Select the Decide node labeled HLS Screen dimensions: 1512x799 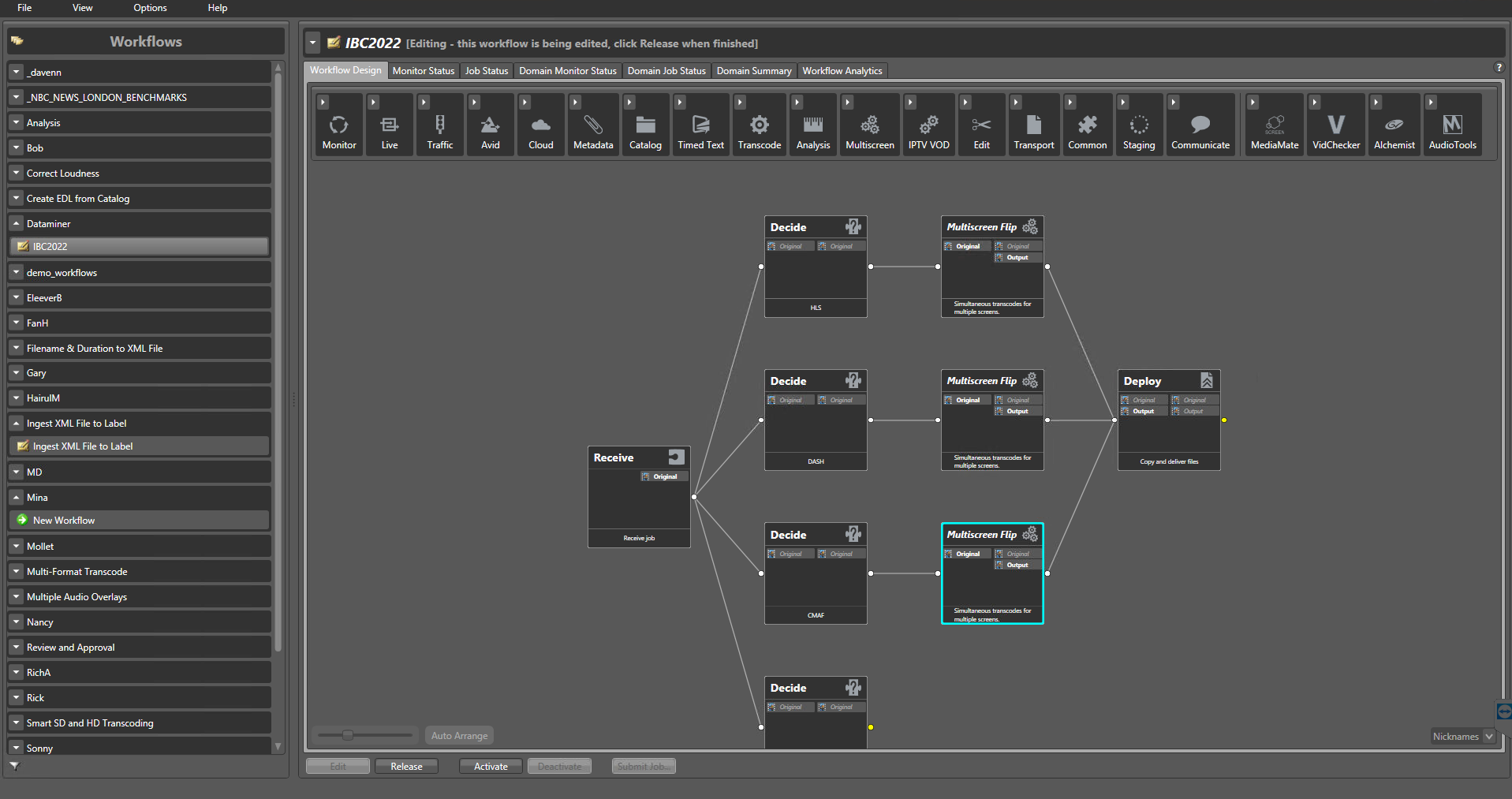click(816, 267)
